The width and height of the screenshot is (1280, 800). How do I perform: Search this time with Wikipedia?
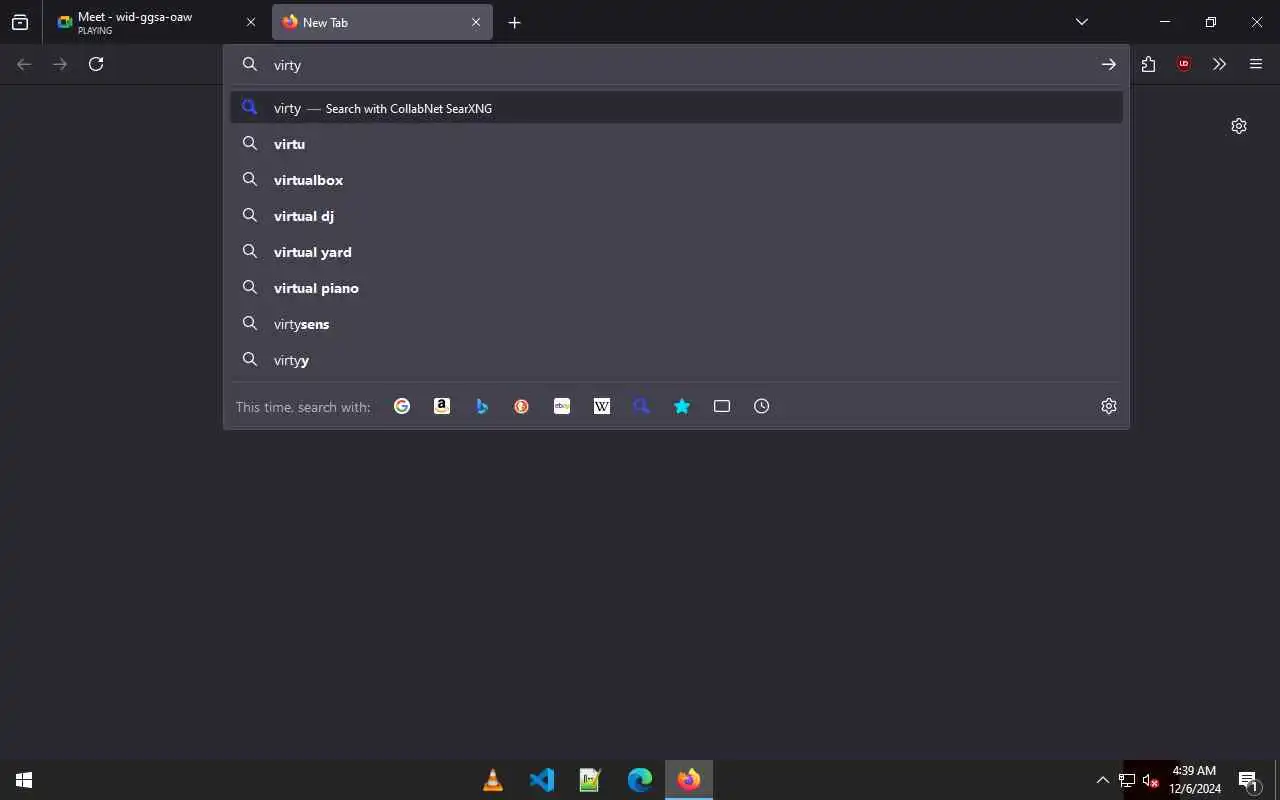602,406
